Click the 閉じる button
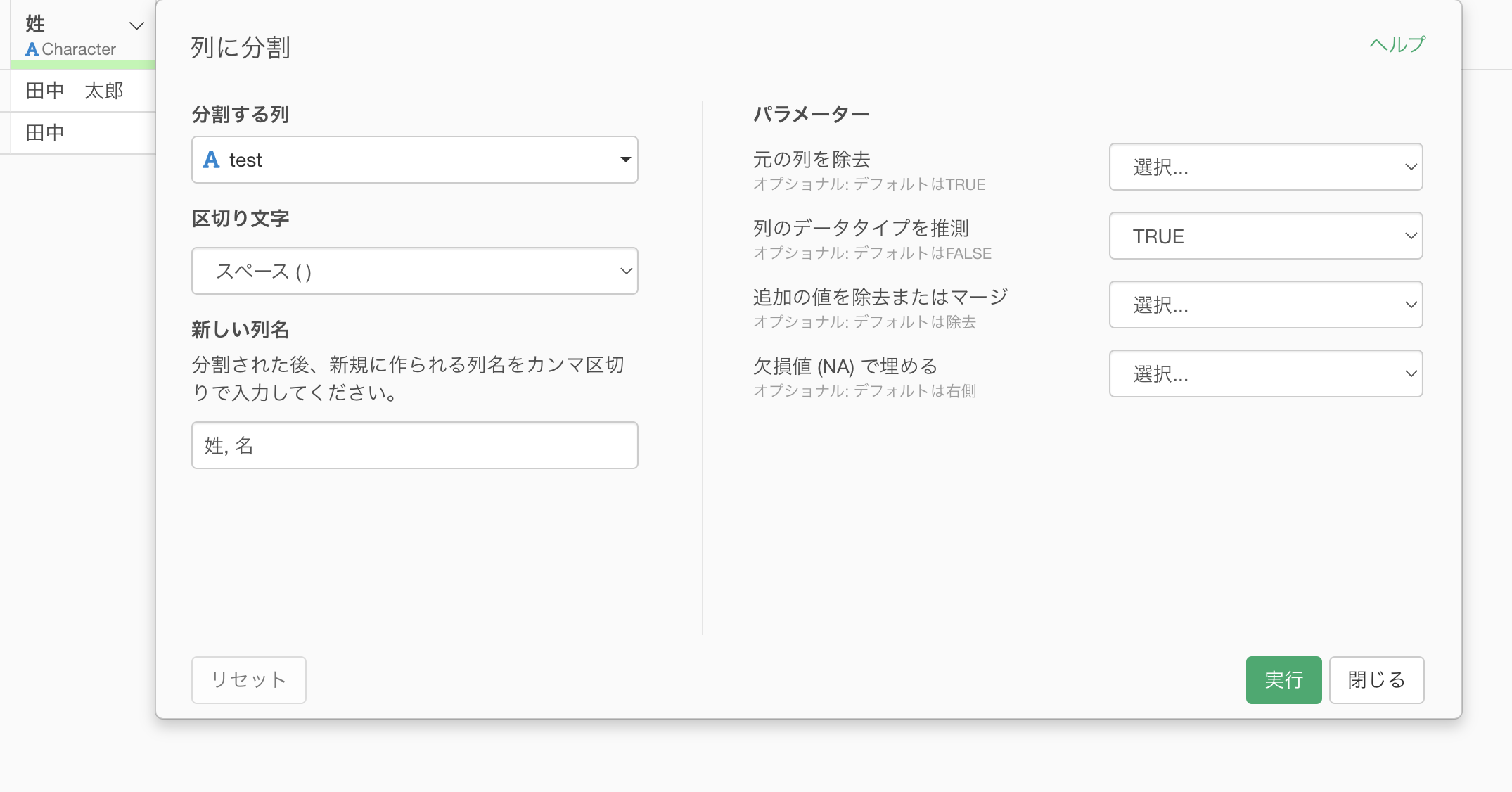Image resolution: width=1512 pixels, height=792 pixels. pyautogui.click(x=1376, y=679)
